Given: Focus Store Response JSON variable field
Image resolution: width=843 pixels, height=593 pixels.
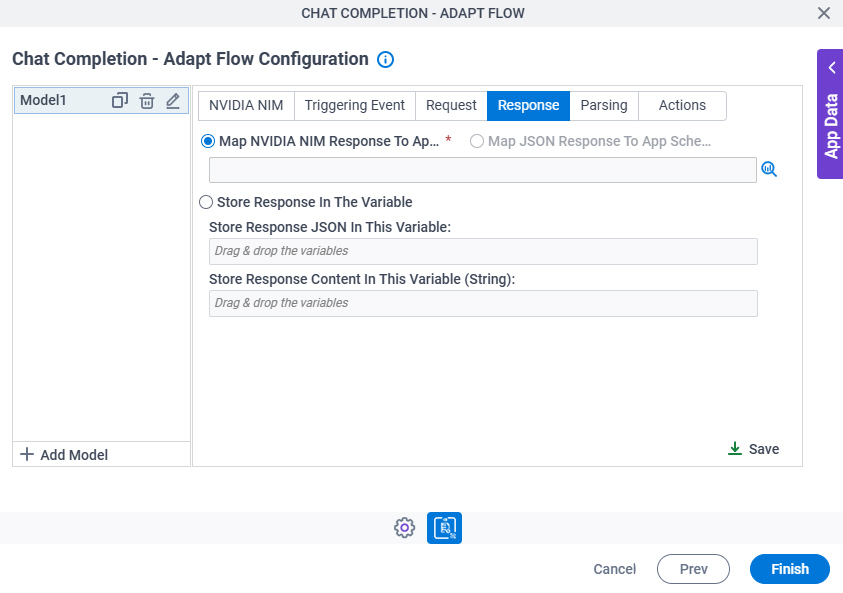Looking at the screenshot, I should pos(483,251).
